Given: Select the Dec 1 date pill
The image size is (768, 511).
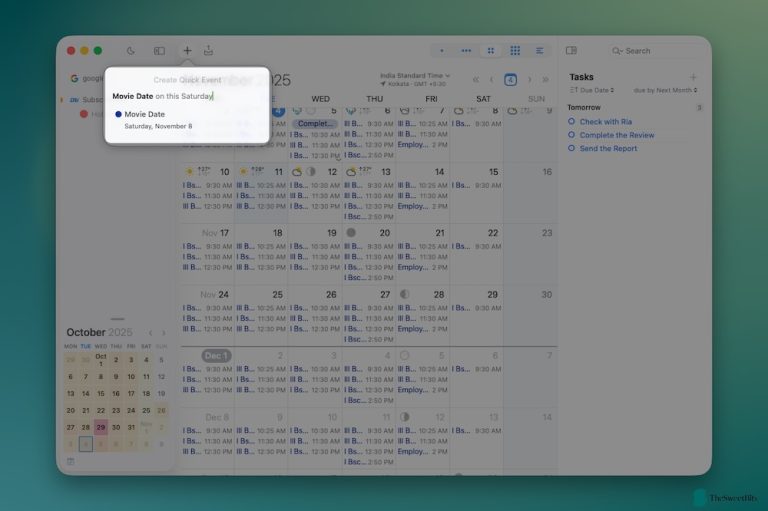Looking at the screenshot, I should (216, 356).
